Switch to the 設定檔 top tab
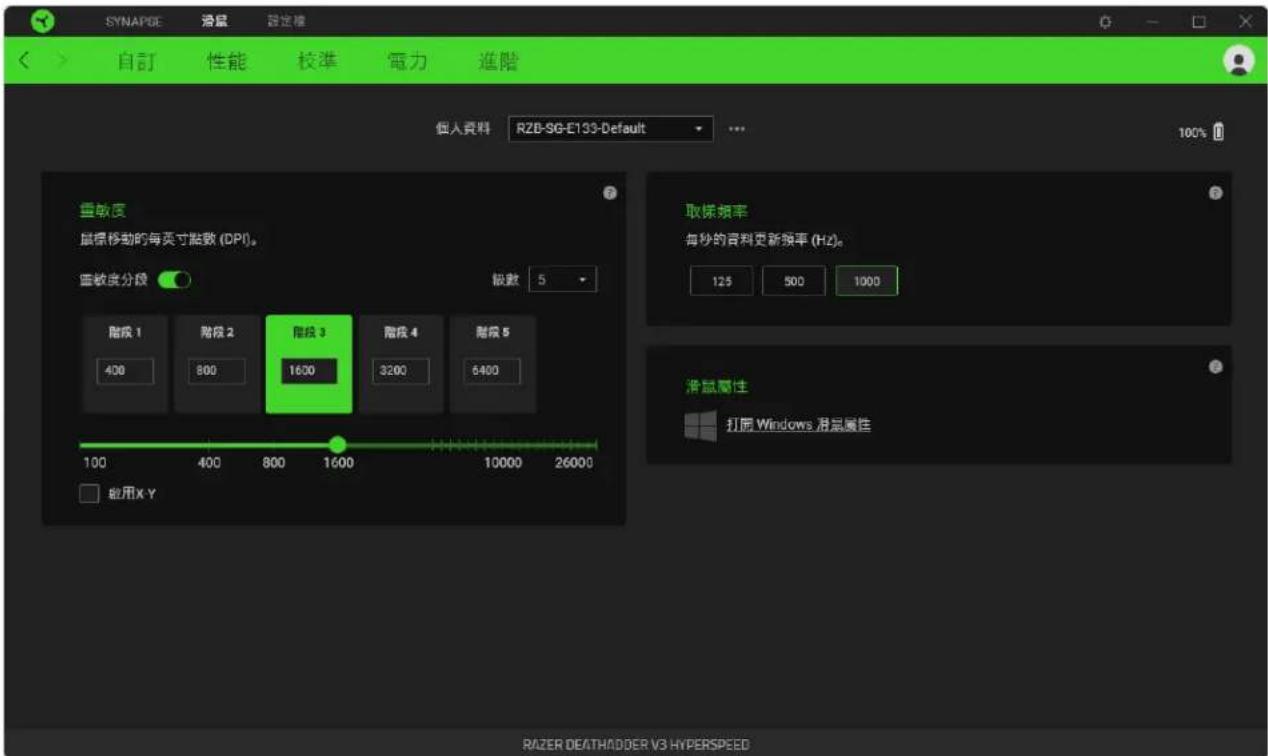The height and width of the screenshot is (756, 1268). click(x=287, y=21)
